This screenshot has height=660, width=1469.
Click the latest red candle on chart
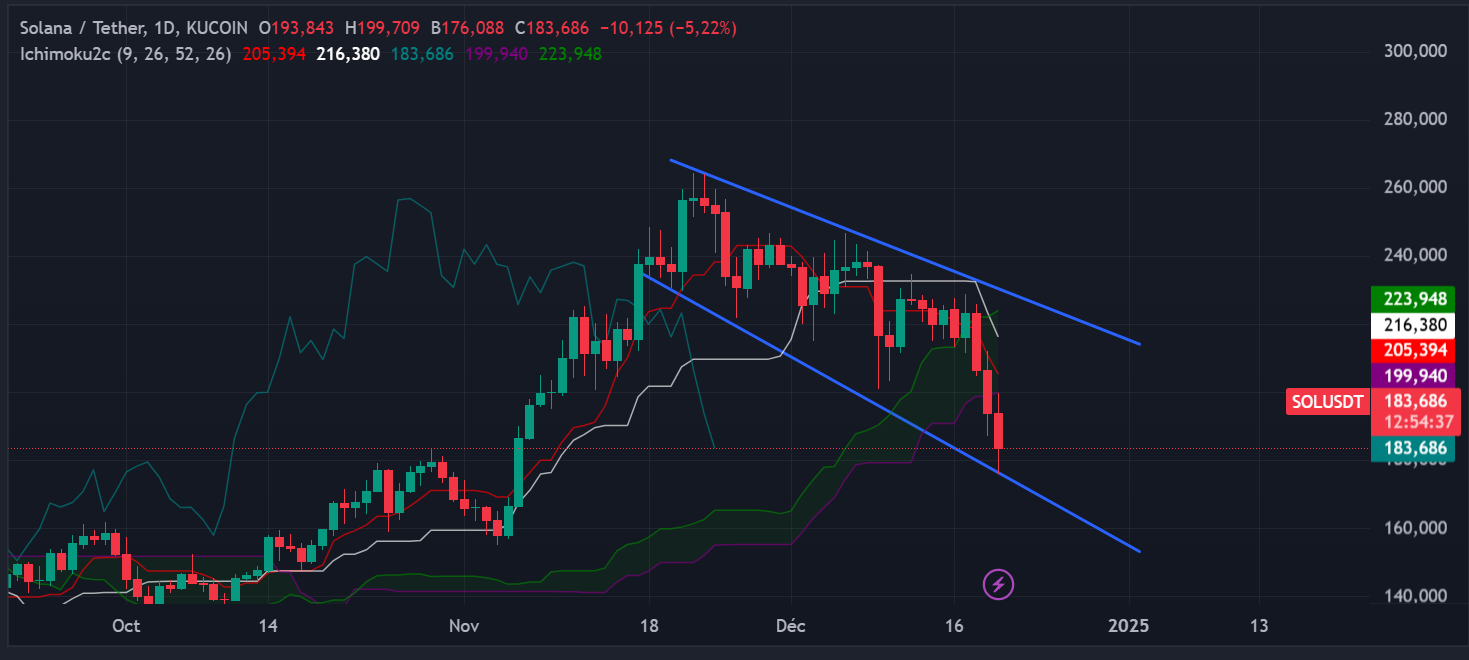coord(999,432)
